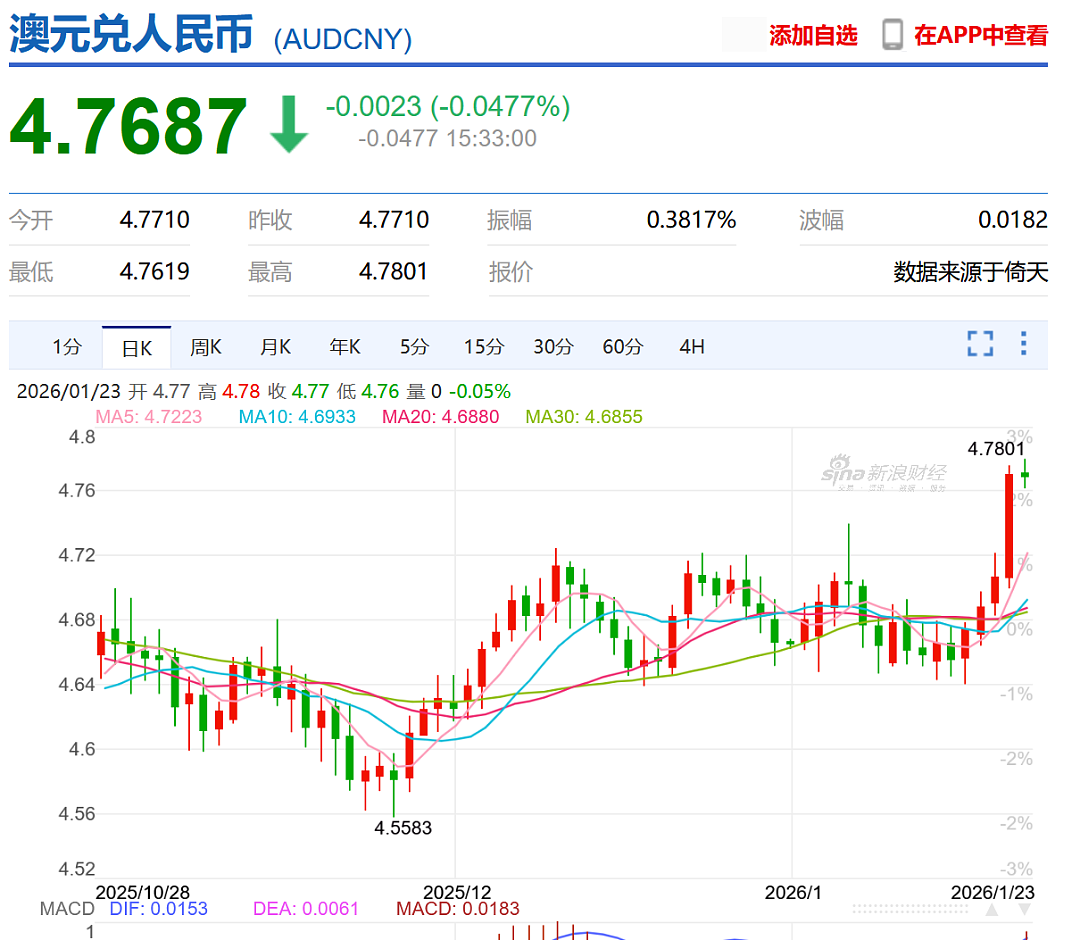This screenshot has height=940, width=1080.
Task: Click the 波幅 value 0.0182
Action: pos(1012,220)
